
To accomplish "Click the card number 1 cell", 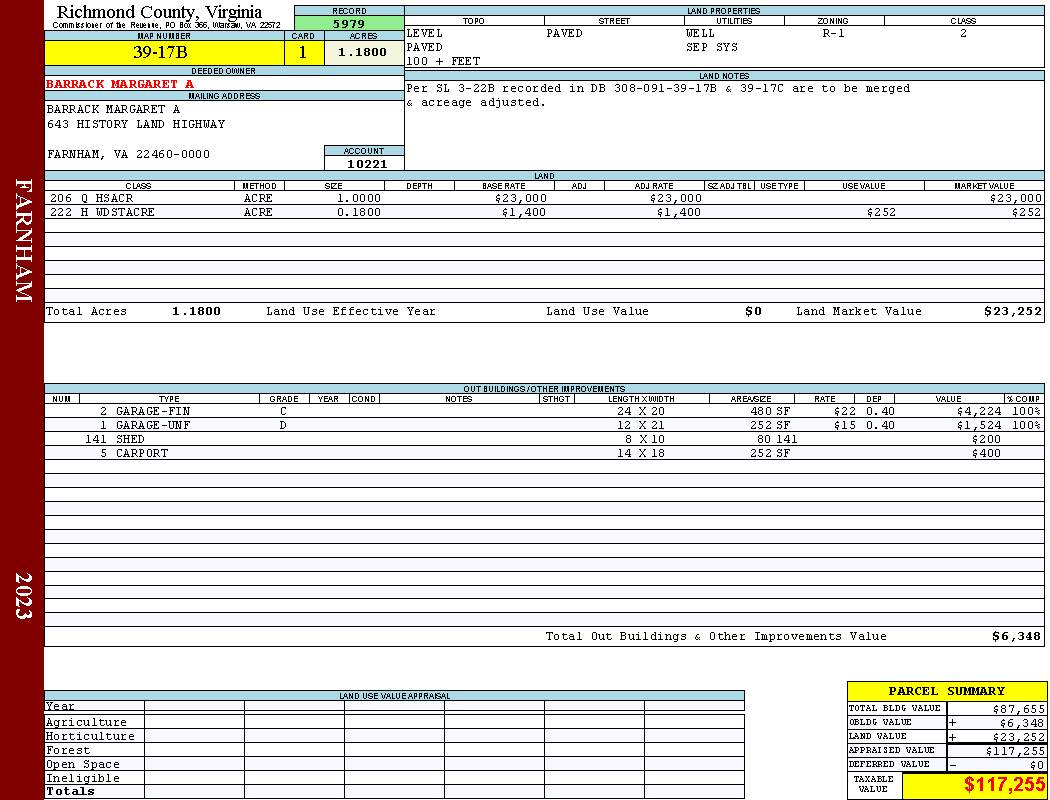I will [x=303, y=52].
